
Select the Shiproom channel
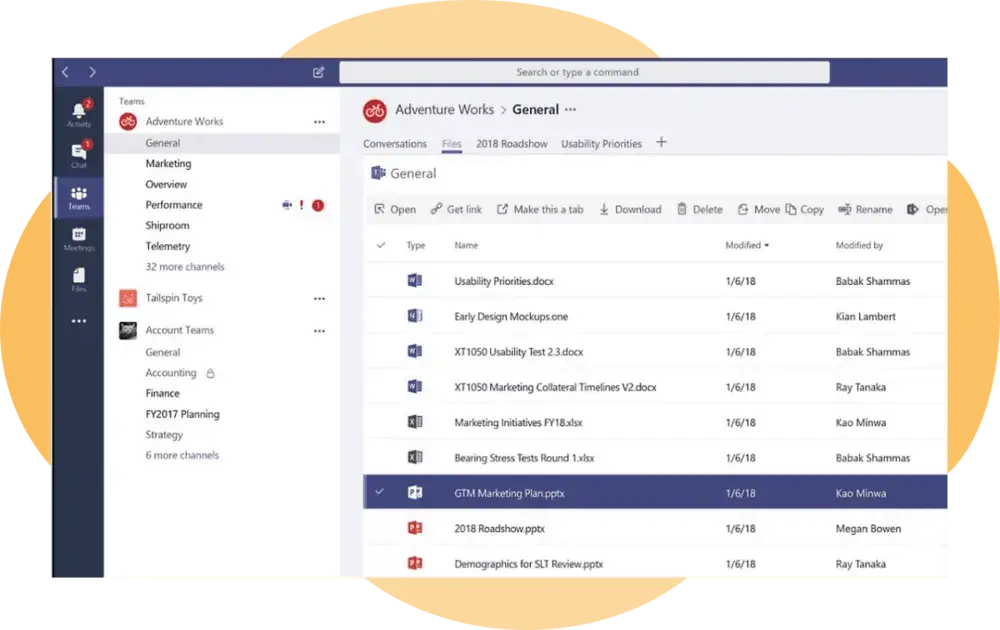pyautogui.click(x=167, y=225)
